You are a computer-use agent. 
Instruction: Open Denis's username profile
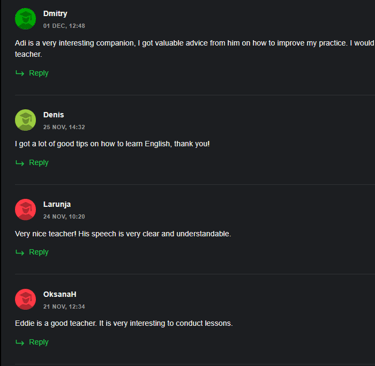pos(53,115)
